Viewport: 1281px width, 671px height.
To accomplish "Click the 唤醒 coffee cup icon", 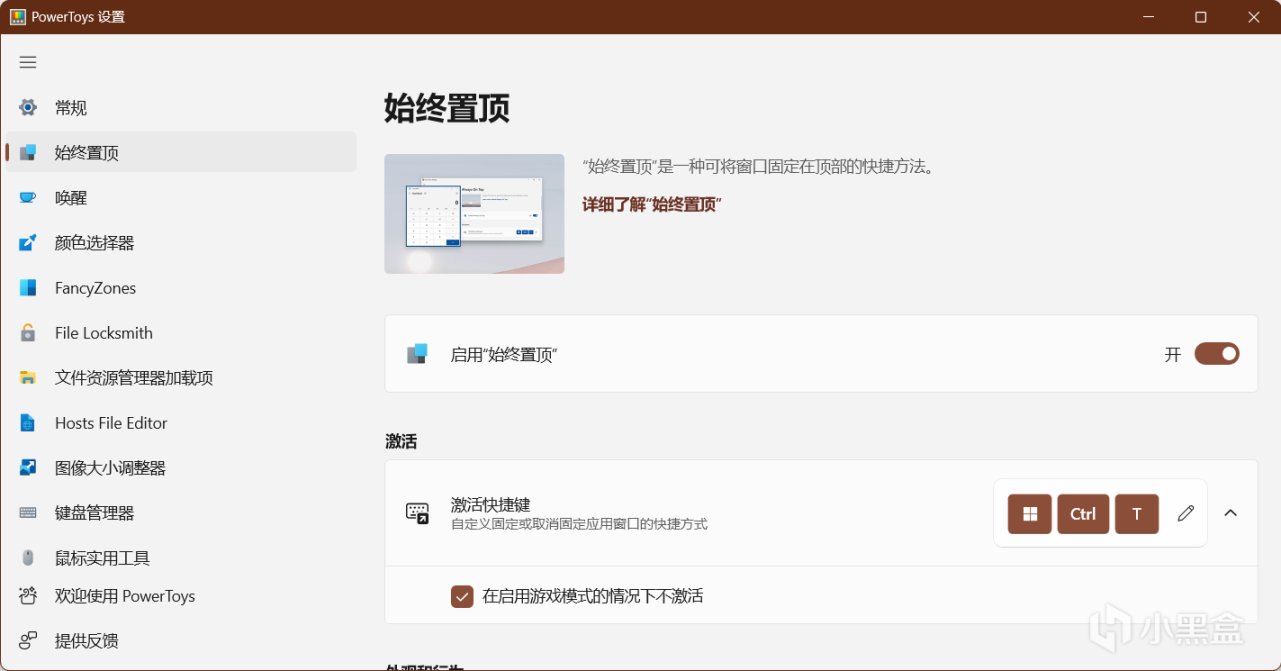I will (28, 198).
